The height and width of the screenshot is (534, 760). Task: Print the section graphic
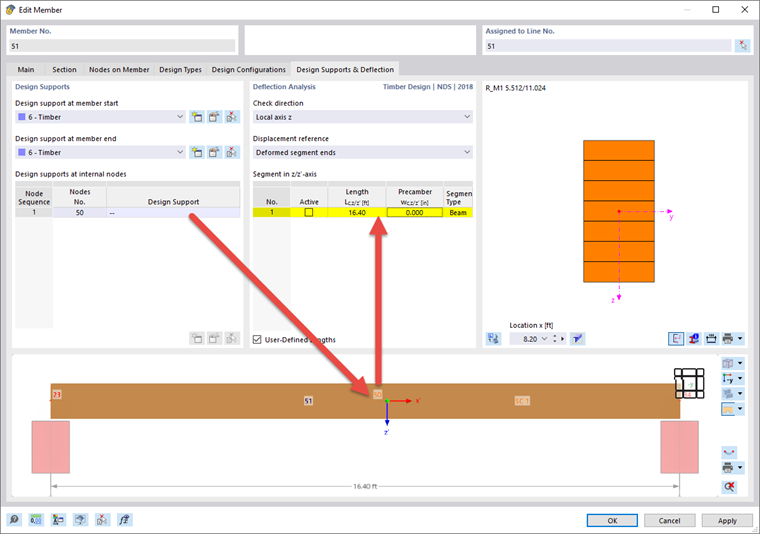[x=728, y=339]
